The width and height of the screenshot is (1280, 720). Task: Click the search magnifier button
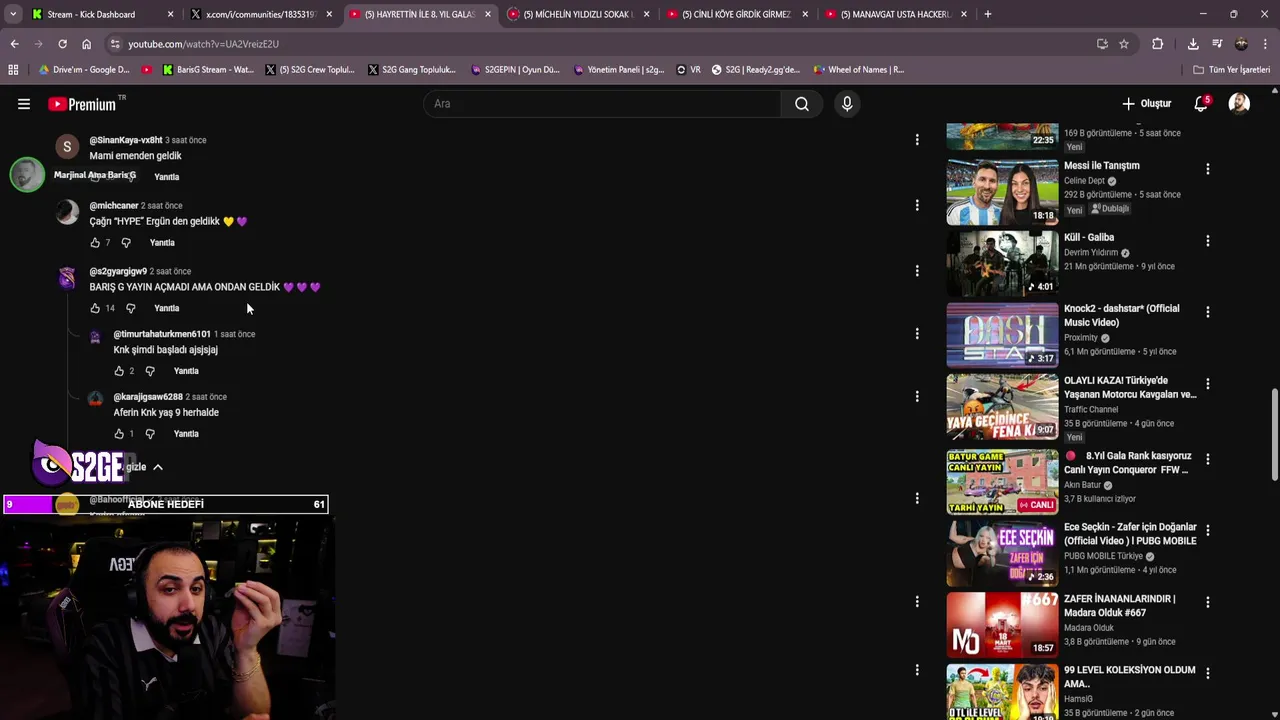tap(802, 104)
